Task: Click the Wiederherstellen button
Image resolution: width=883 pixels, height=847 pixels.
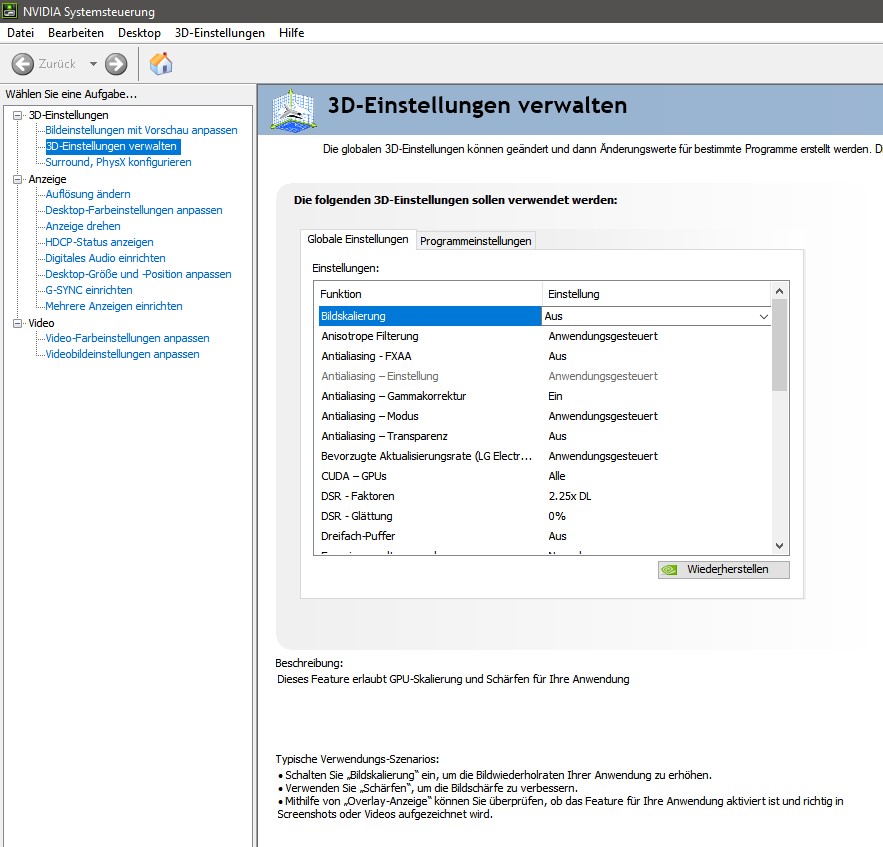Action: [724, 569]
